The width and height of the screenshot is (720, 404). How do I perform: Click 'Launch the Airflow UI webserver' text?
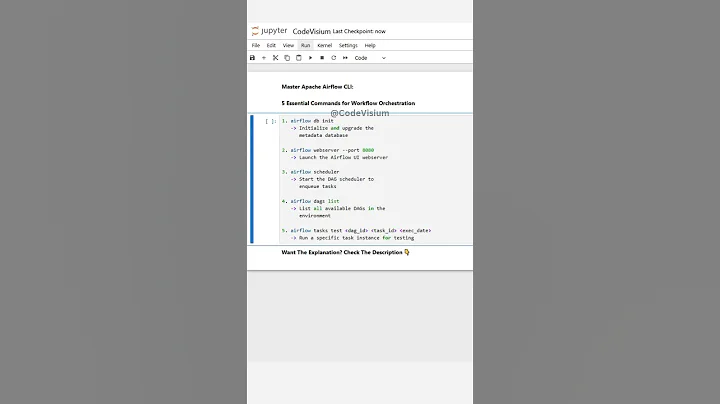tap(343, 157)
